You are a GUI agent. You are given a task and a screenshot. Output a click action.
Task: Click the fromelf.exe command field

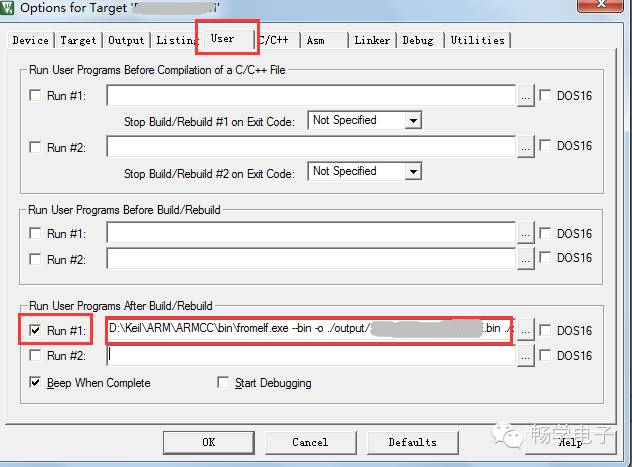click(310, 330)
